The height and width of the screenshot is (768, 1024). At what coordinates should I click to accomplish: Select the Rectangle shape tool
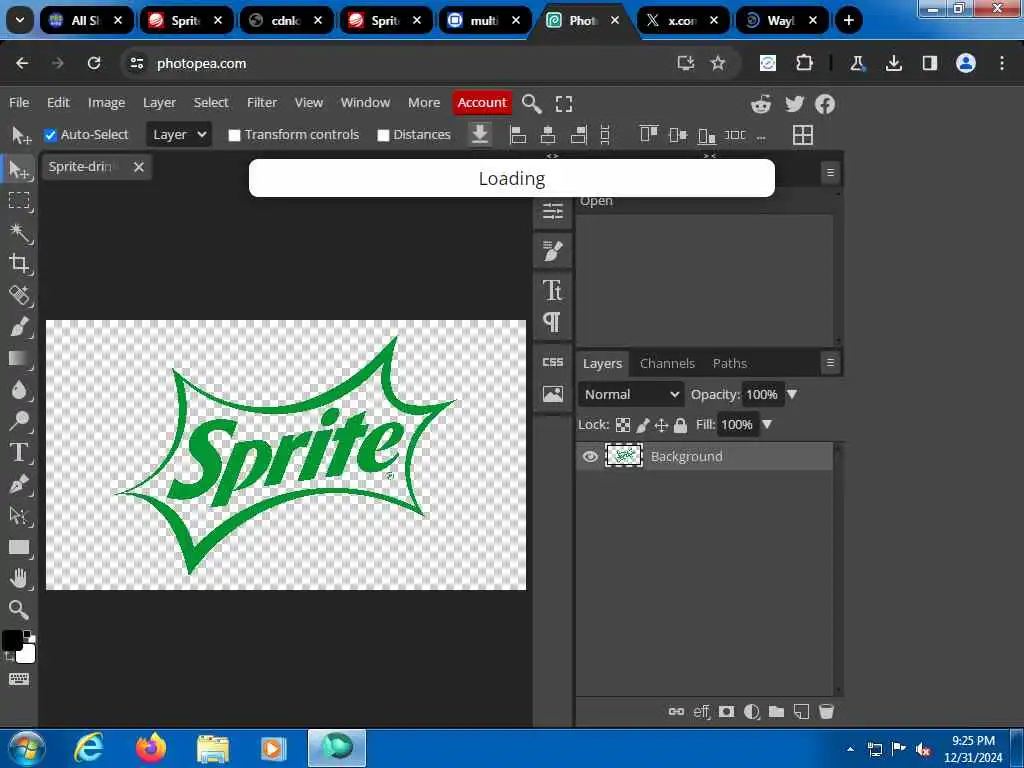coord(19,547)
